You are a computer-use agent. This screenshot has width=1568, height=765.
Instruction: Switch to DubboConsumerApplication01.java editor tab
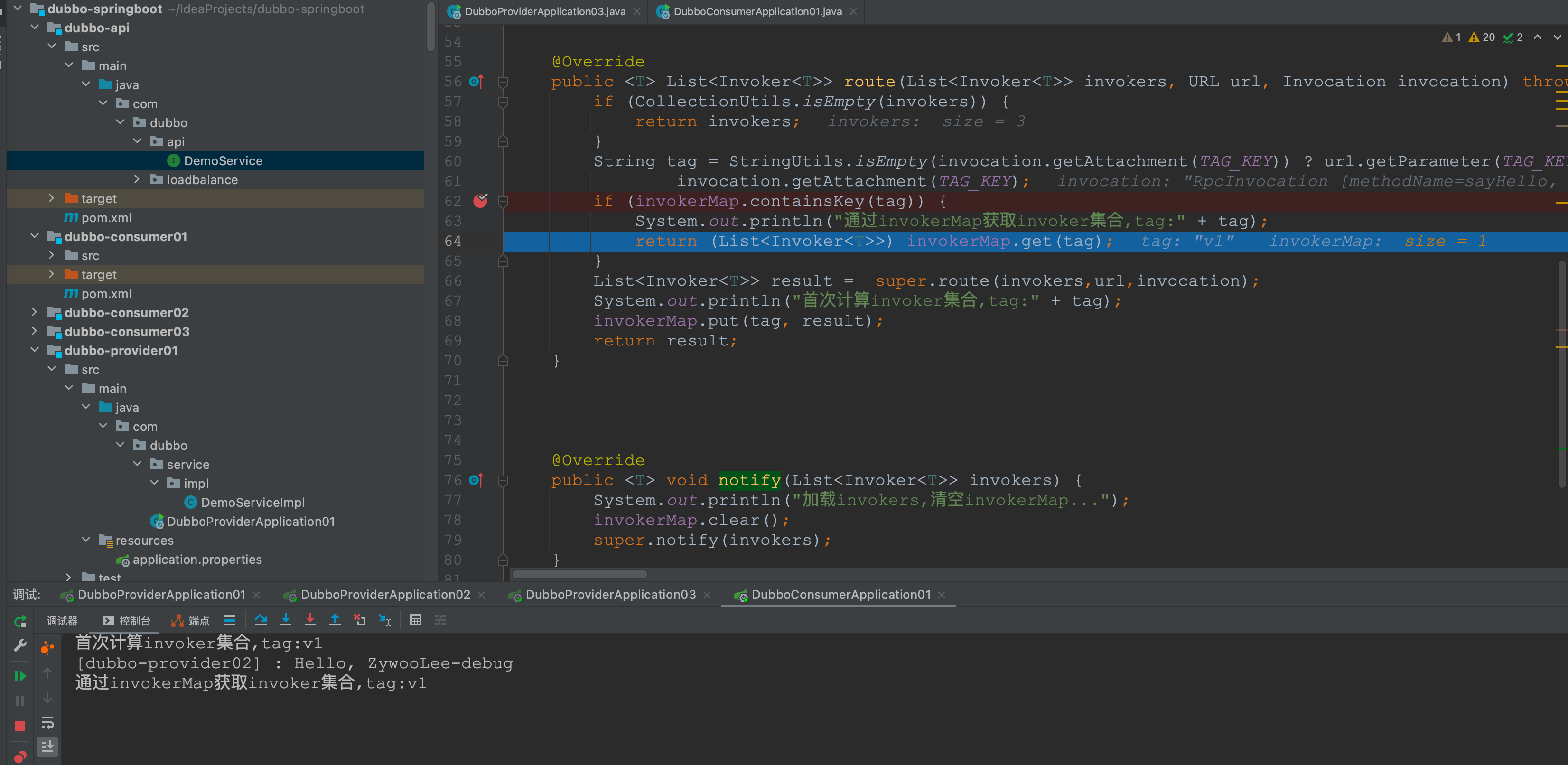pos(757,11)
